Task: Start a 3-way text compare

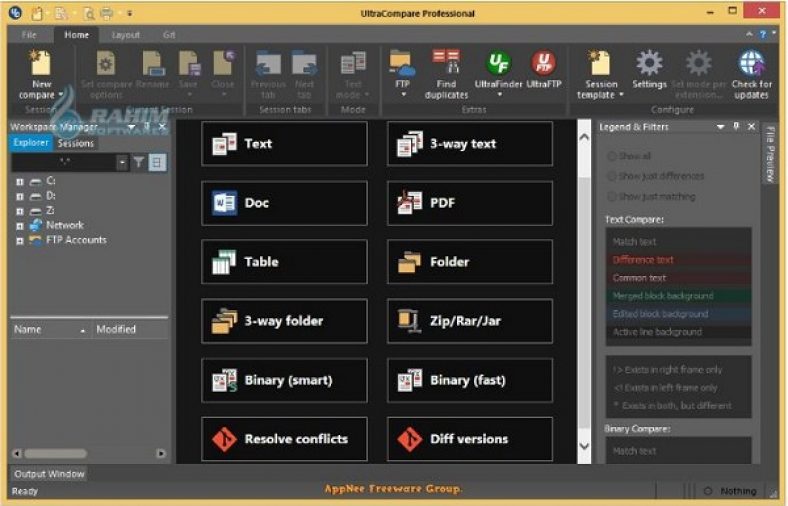Action: pyautogui.click(x=470, y=144)
